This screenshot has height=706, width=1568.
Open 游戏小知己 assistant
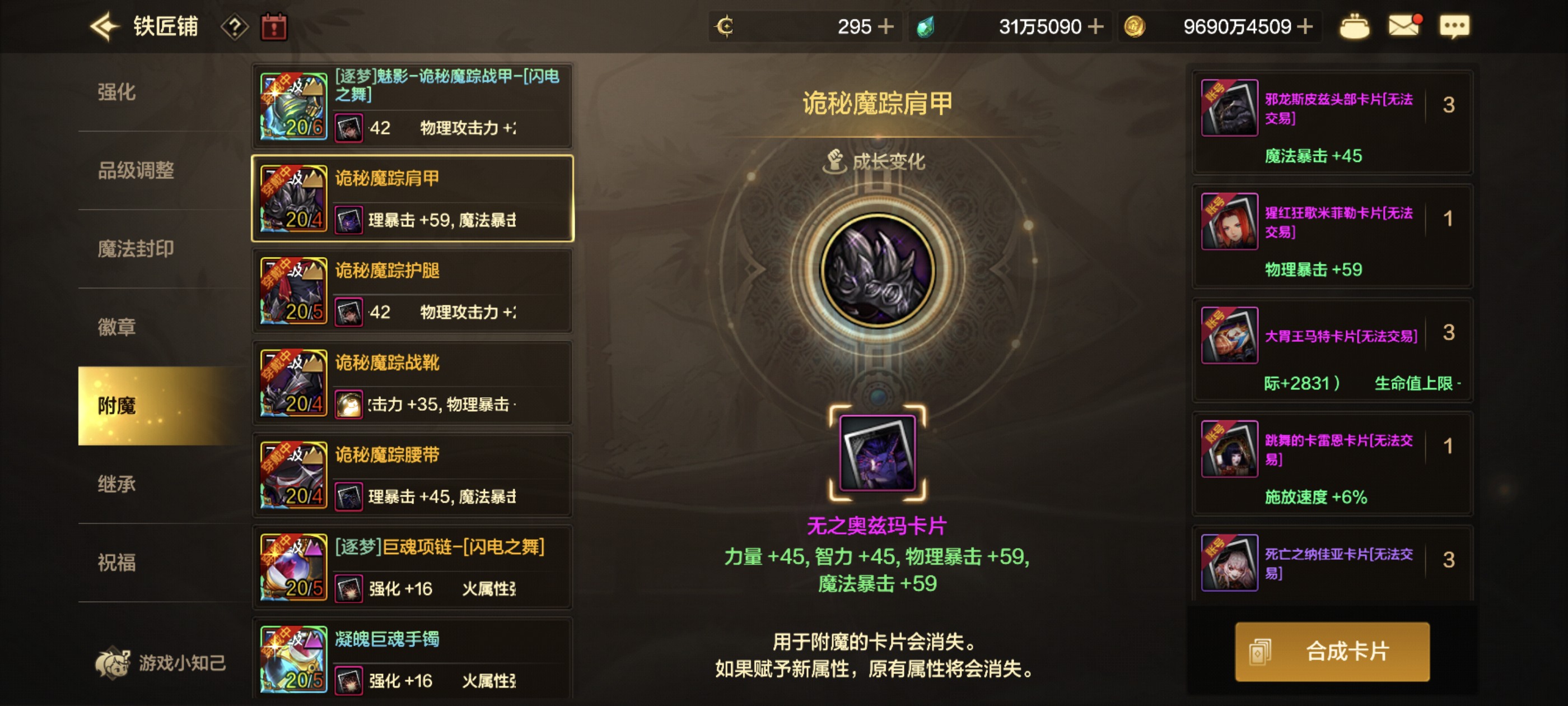161,662
